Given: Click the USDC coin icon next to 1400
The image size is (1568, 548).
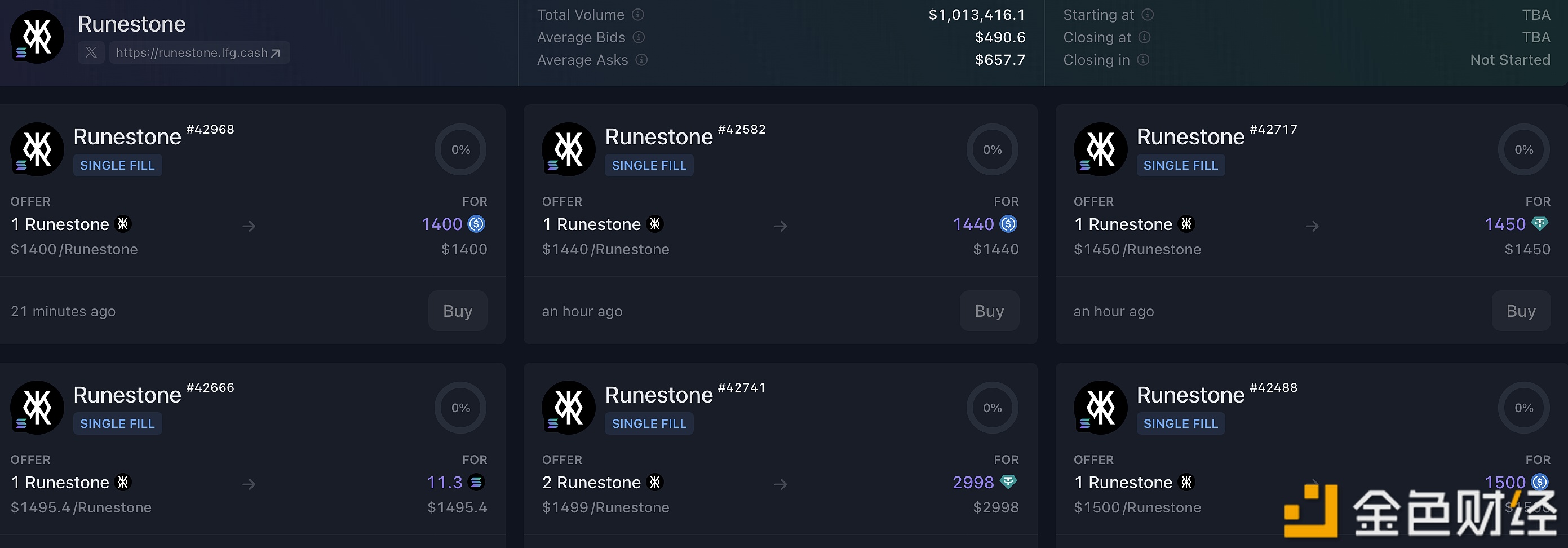Looking at the screenshot, I should point(476,225).
